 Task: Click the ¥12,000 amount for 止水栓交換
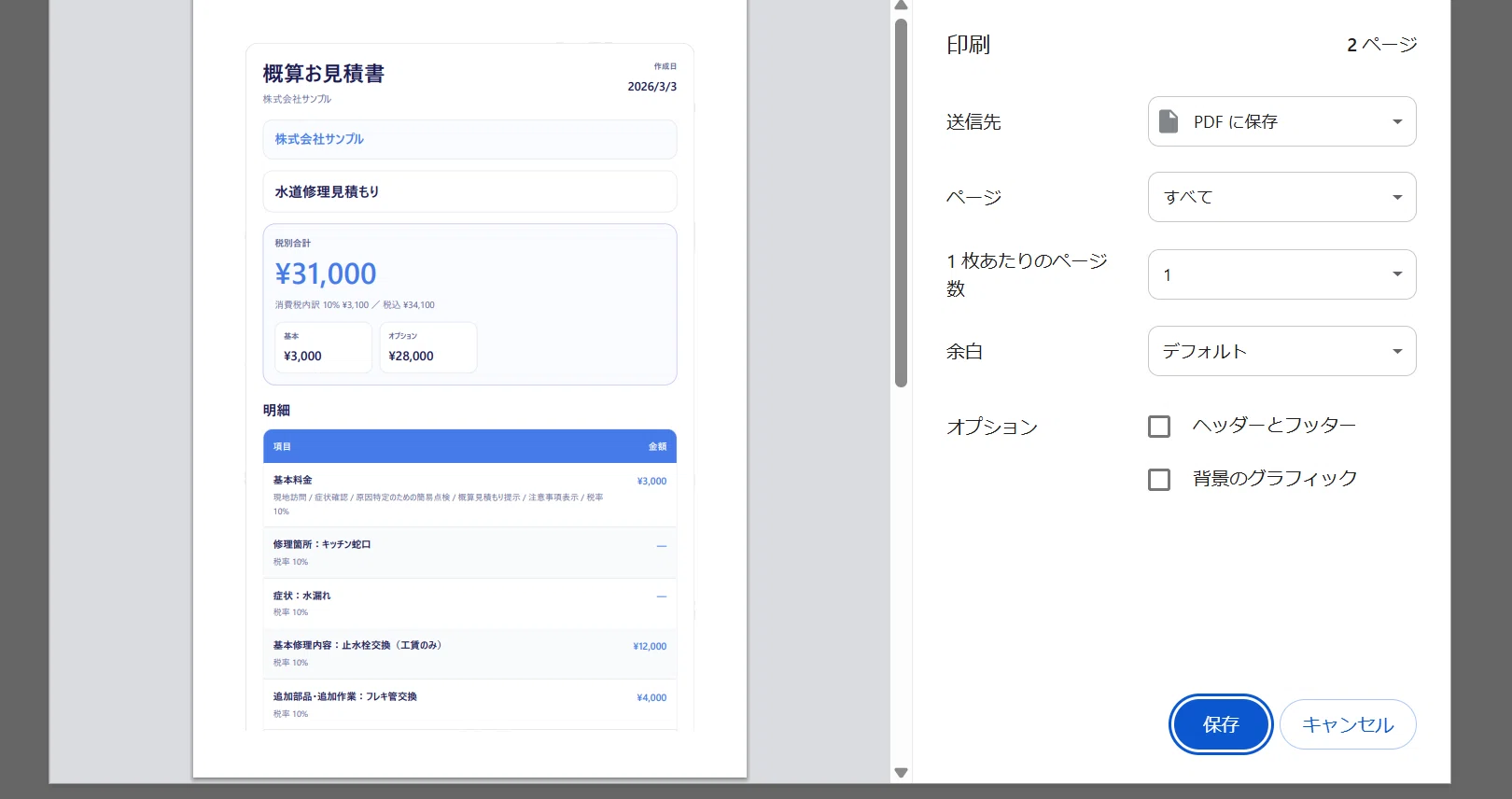650,646
